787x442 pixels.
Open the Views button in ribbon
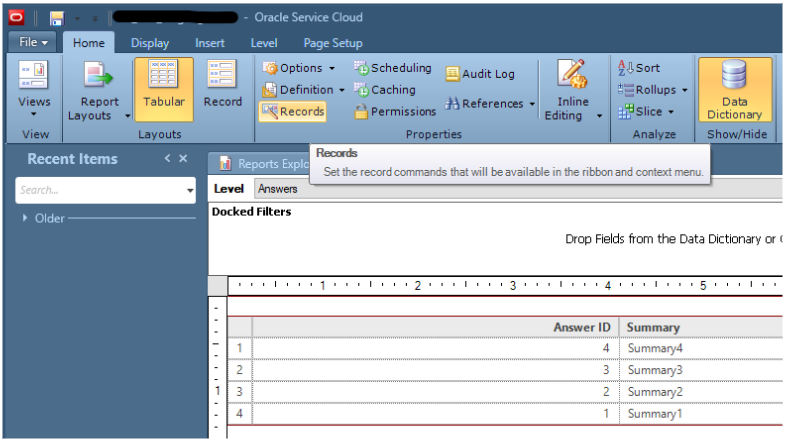pyautogui.click(x=34, y=89)
